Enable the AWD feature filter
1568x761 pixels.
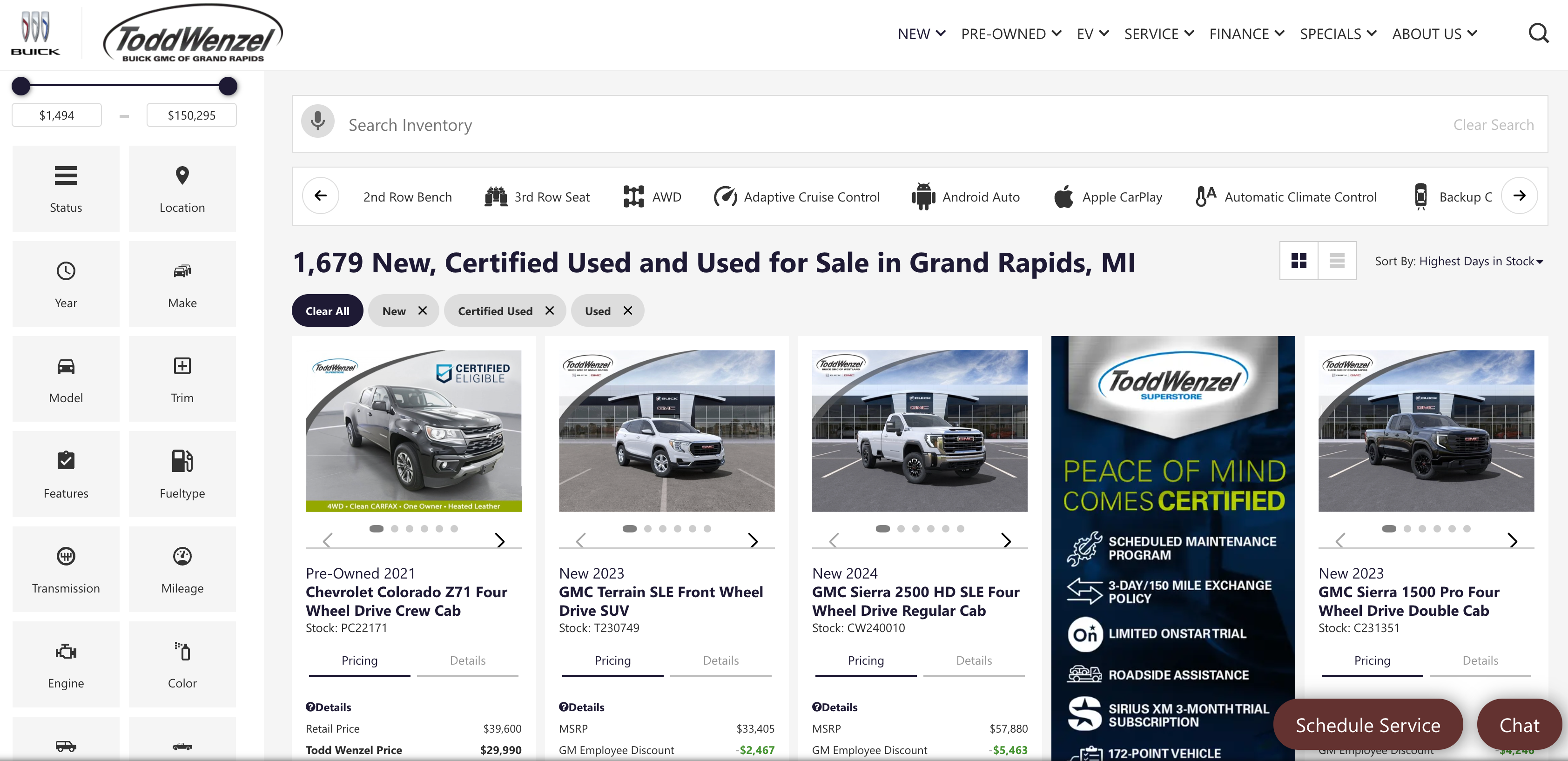pos(653,196)
